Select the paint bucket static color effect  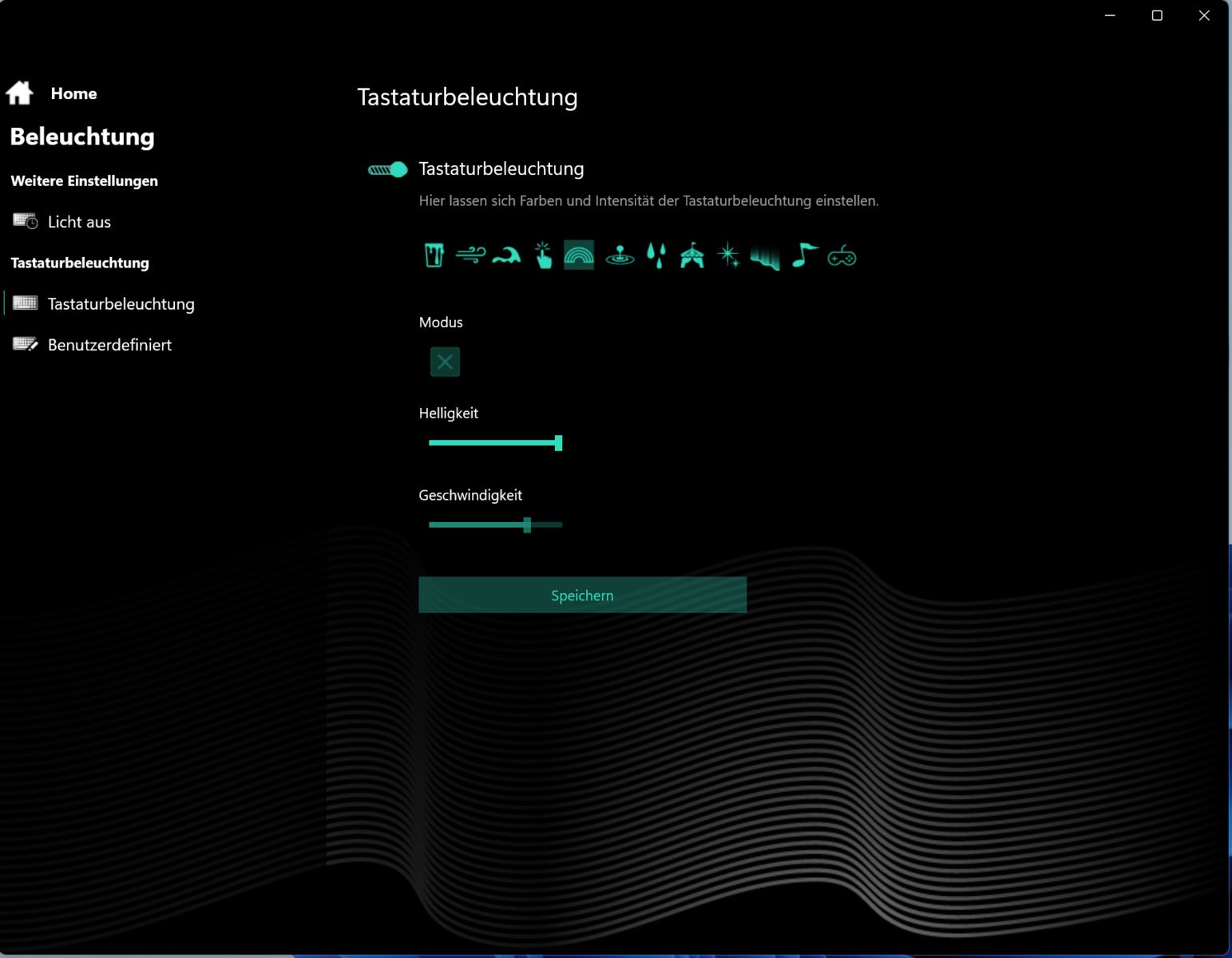click(x=434, y=255)
